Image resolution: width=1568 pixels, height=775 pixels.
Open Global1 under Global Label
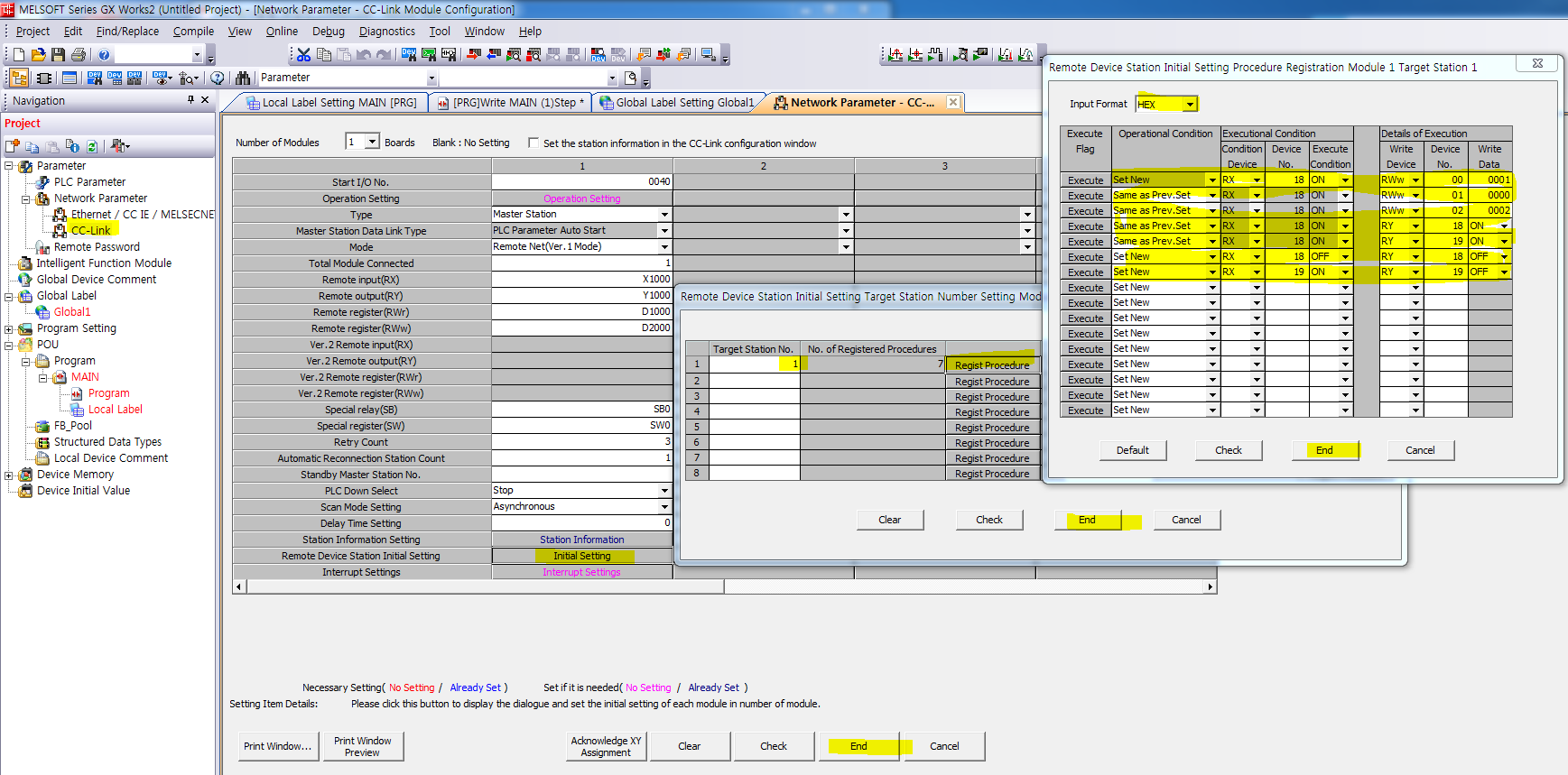click(72, 312)
